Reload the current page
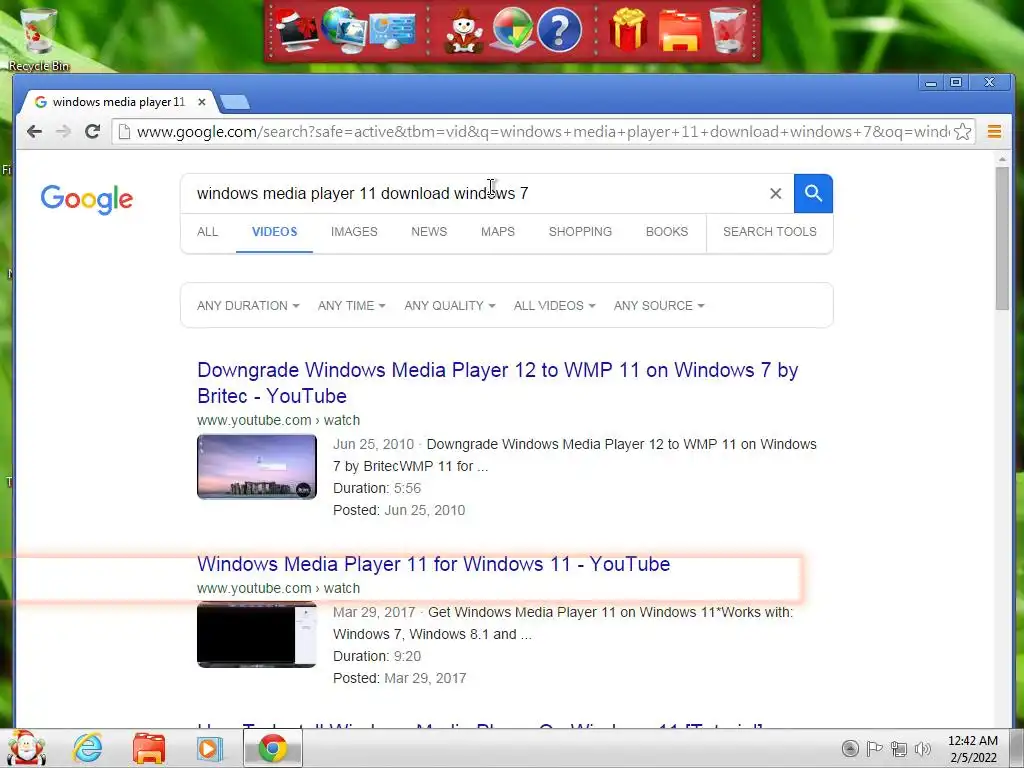1024x768 pixels. pos(92,132)
